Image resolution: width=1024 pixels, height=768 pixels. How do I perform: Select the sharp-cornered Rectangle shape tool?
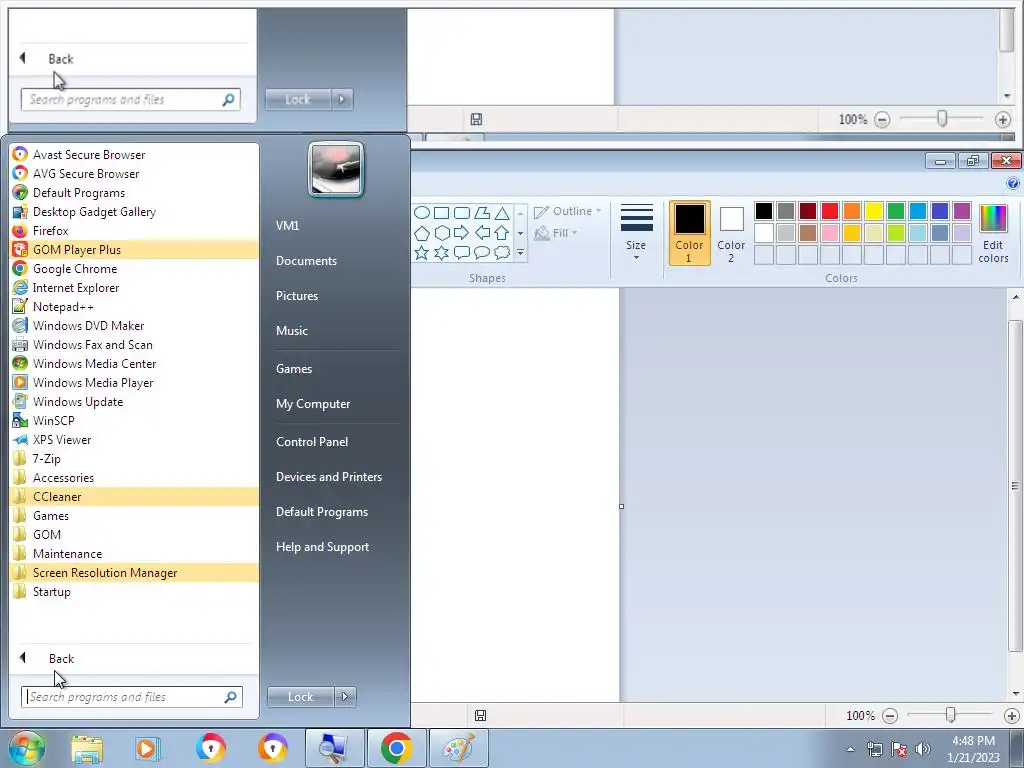coord(441,213)
